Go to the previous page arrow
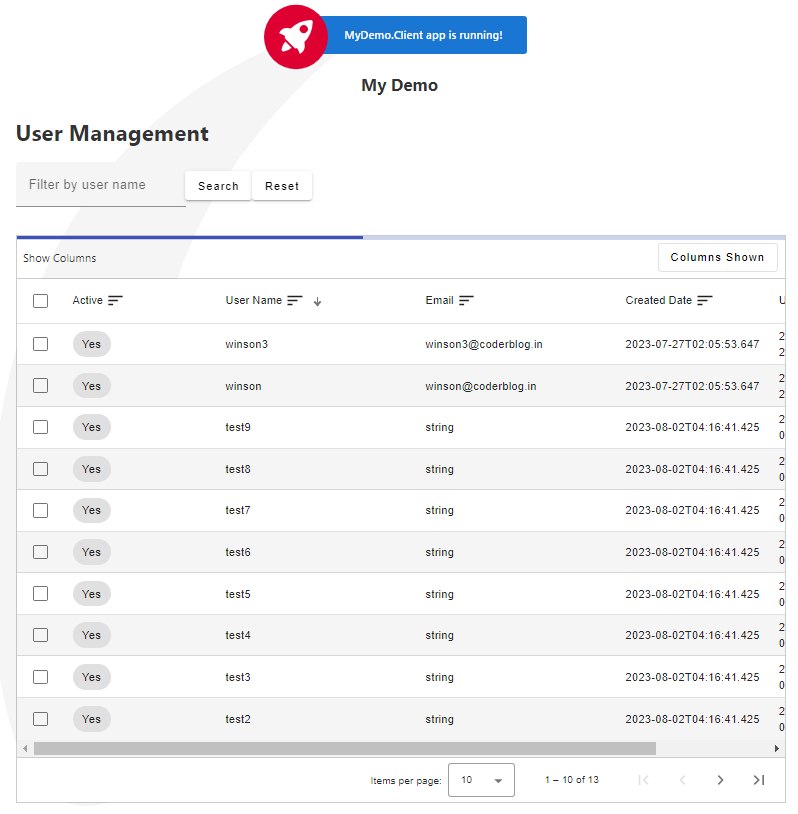 [682, 780]
